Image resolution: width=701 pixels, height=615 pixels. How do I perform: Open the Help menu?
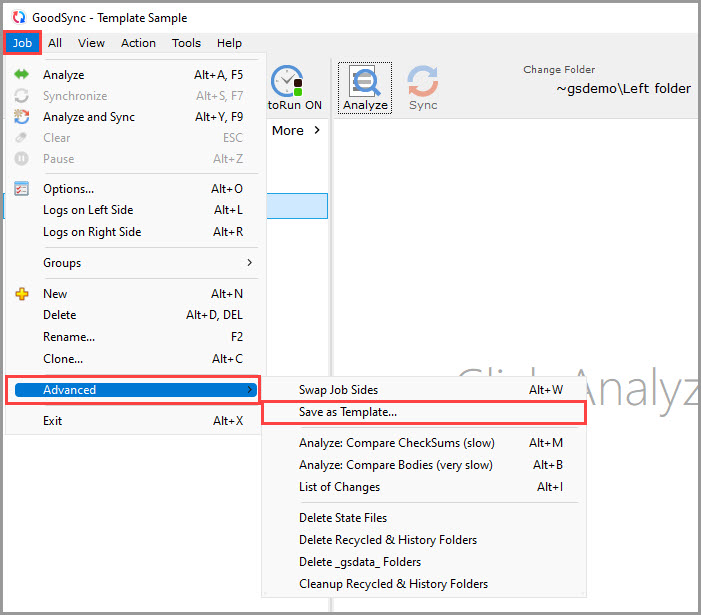pyautogui.click(x=229, y=43)
